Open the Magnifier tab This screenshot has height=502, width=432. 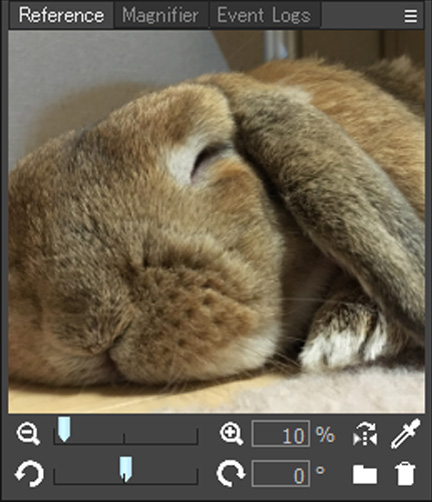160,15
